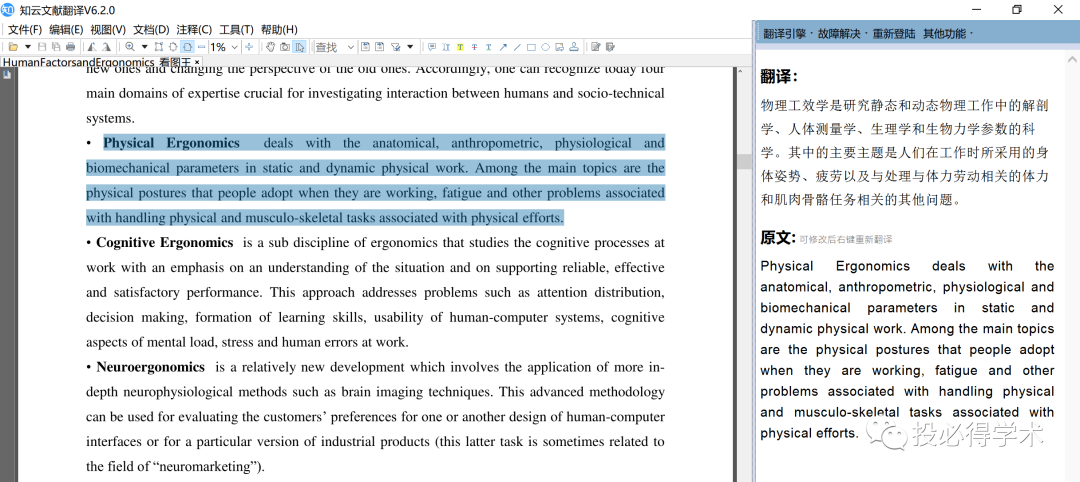1080x482 pixels.
Task: Open the 编辑(E) menu
Action: tap(66, 30)
